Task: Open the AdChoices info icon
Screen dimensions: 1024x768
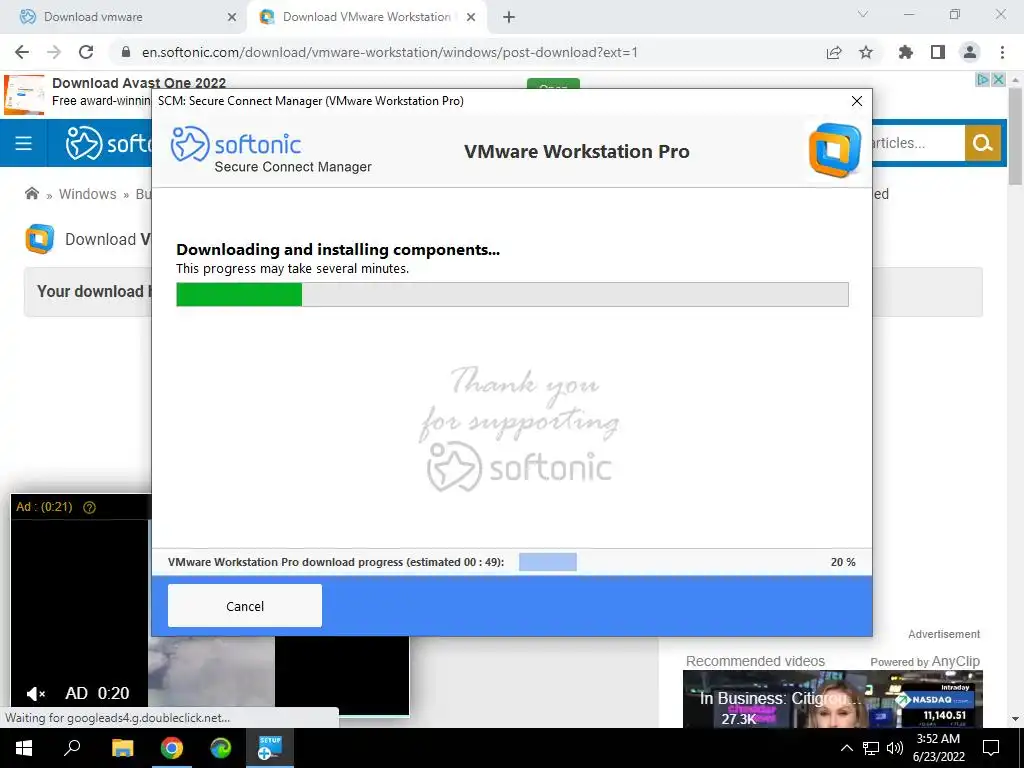Action: (x=982, y=80)
